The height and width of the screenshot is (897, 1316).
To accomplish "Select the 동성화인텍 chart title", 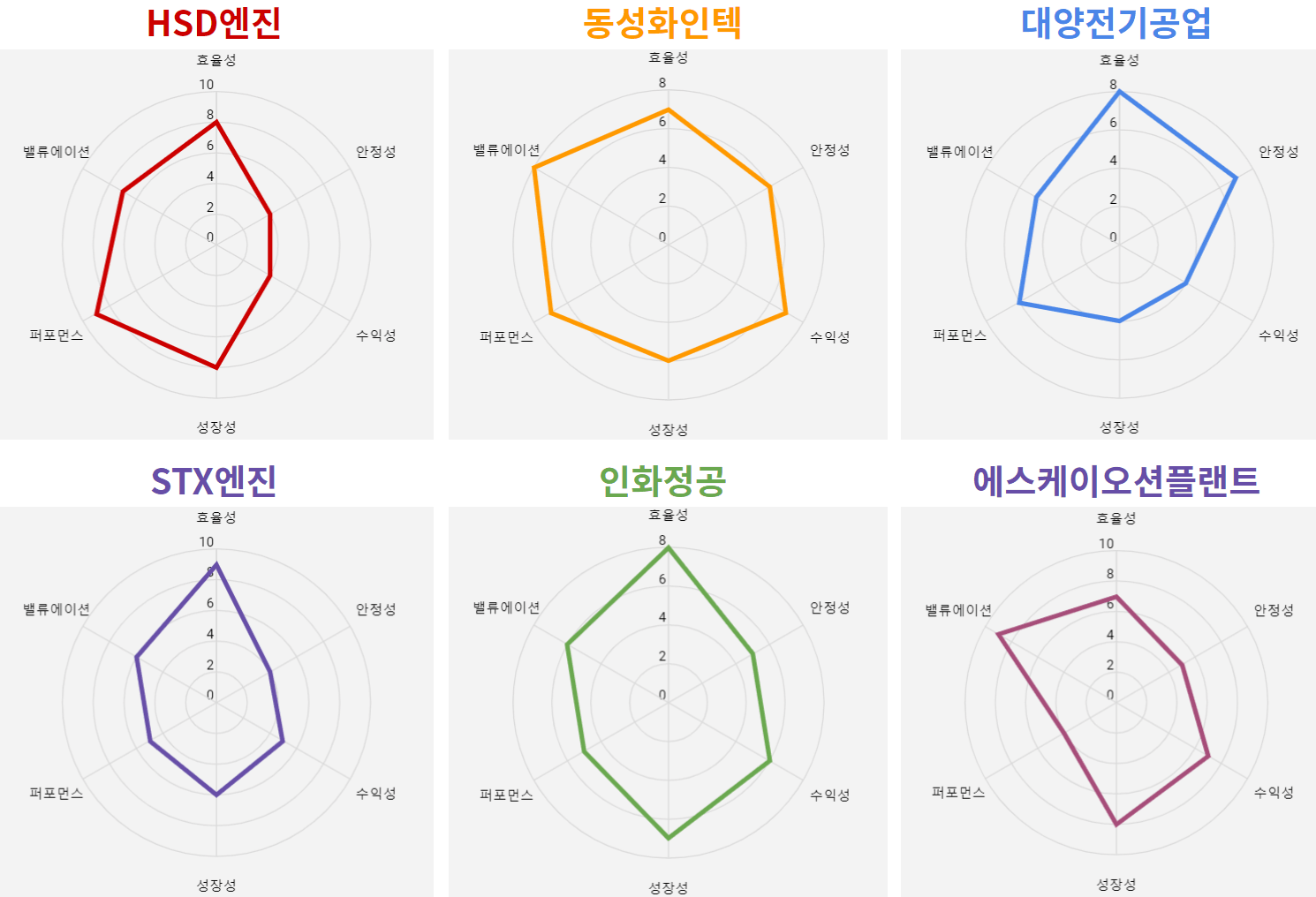I will [x=662, y=24].
